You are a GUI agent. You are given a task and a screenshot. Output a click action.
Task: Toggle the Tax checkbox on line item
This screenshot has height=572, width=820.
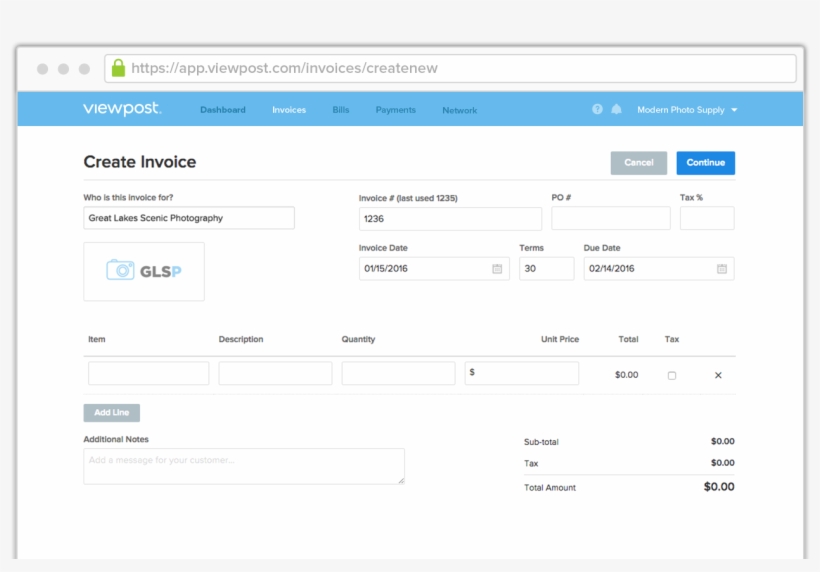pos(672,375)
